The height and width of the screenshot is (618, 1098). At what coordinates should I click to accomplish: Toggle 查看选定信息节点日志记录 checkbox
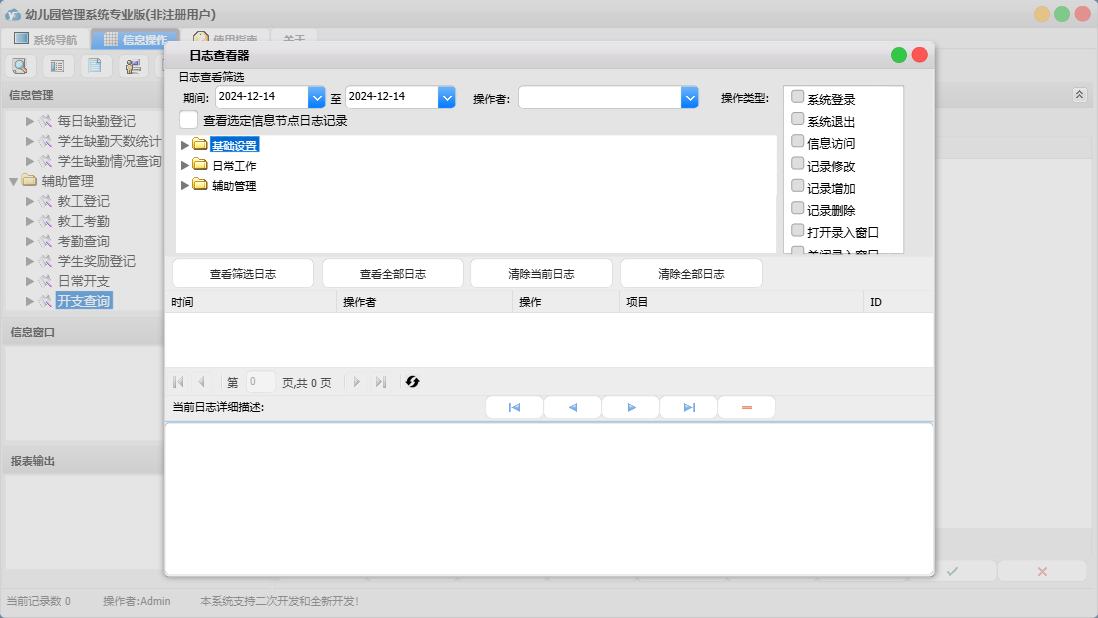[188, 120]
